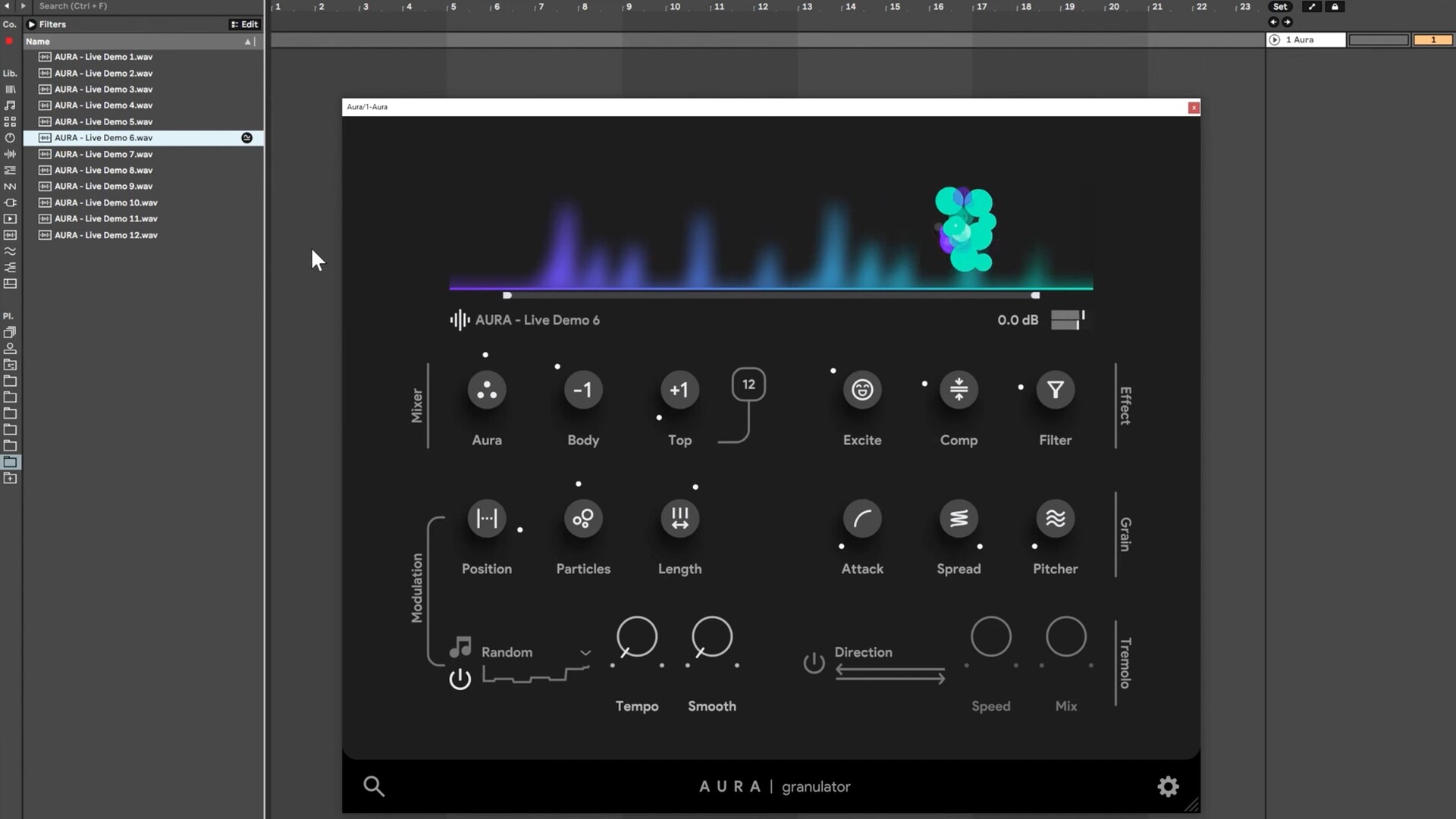Image resolution: width=1456 pixels, height=819 pixels.
Task: Toggle the modulation power button
Action: (x=460, y=679)
